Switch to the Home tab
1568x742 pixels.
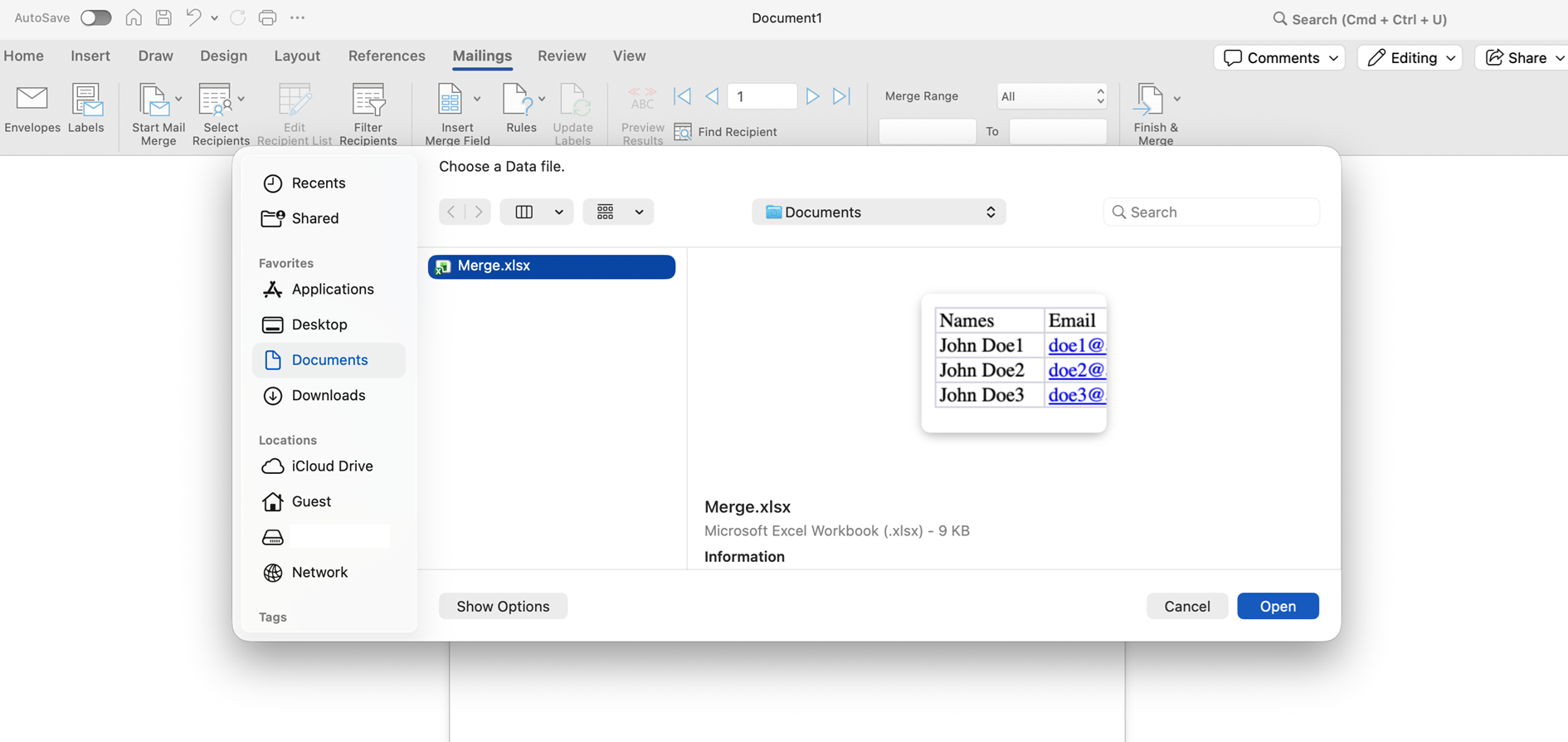24,56
